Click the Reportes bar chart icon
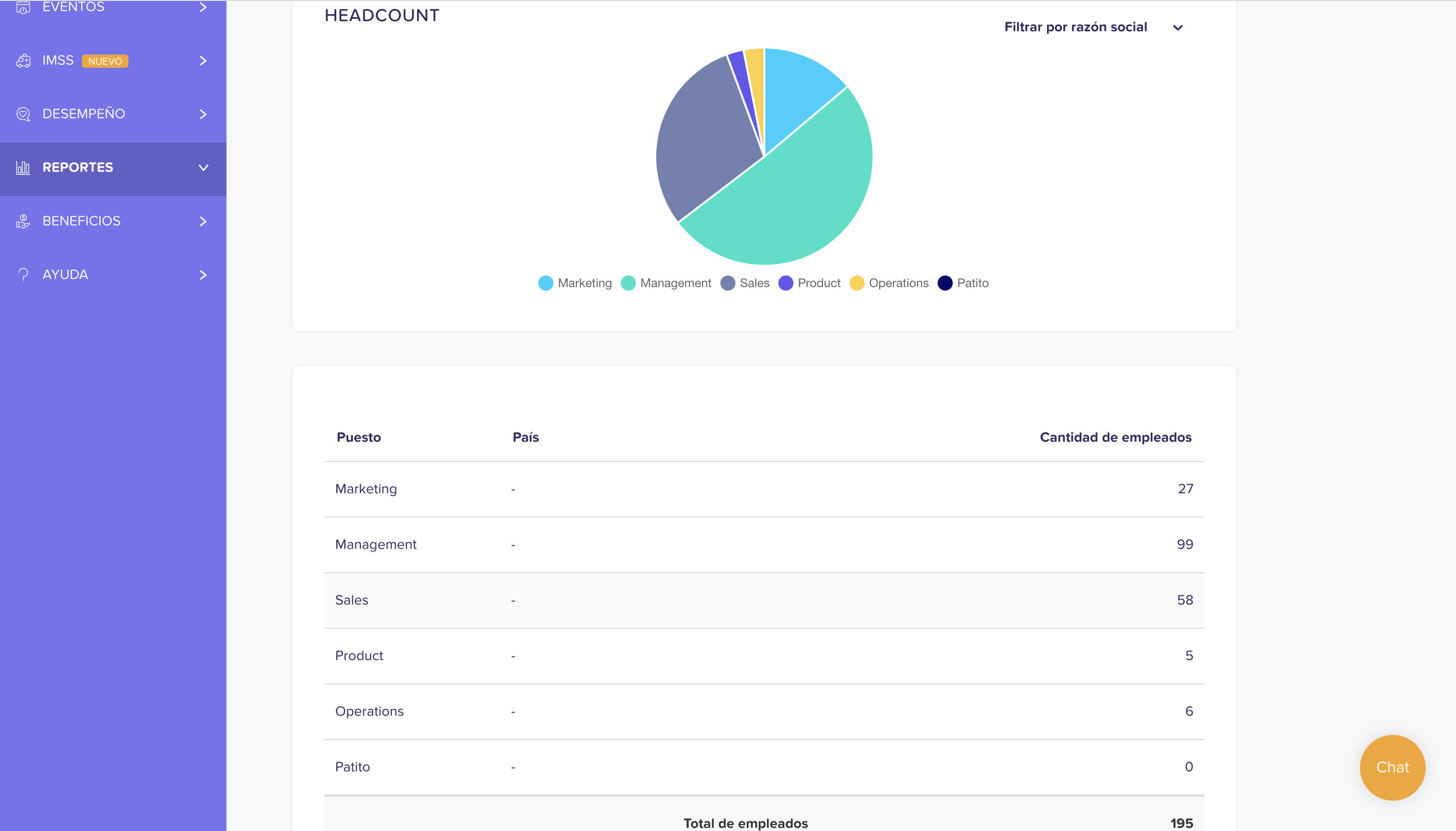The image size is (1456, 831). coord(23,167)
